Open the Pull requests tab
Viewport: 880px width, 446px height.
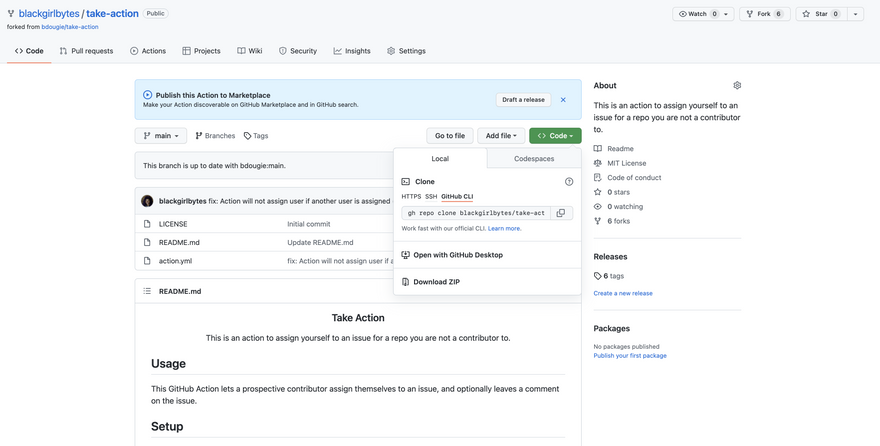[x=86, y=51]
